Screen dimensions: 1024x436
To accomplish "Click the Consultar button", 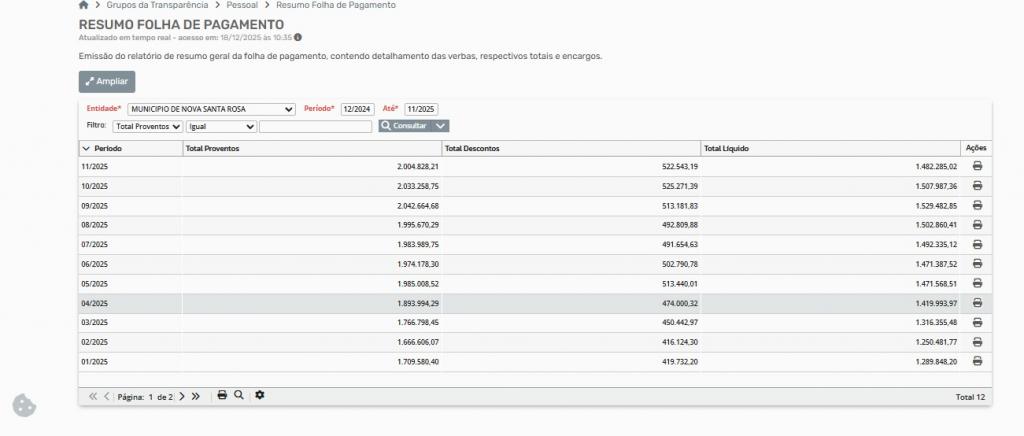I will pos(404,126).
